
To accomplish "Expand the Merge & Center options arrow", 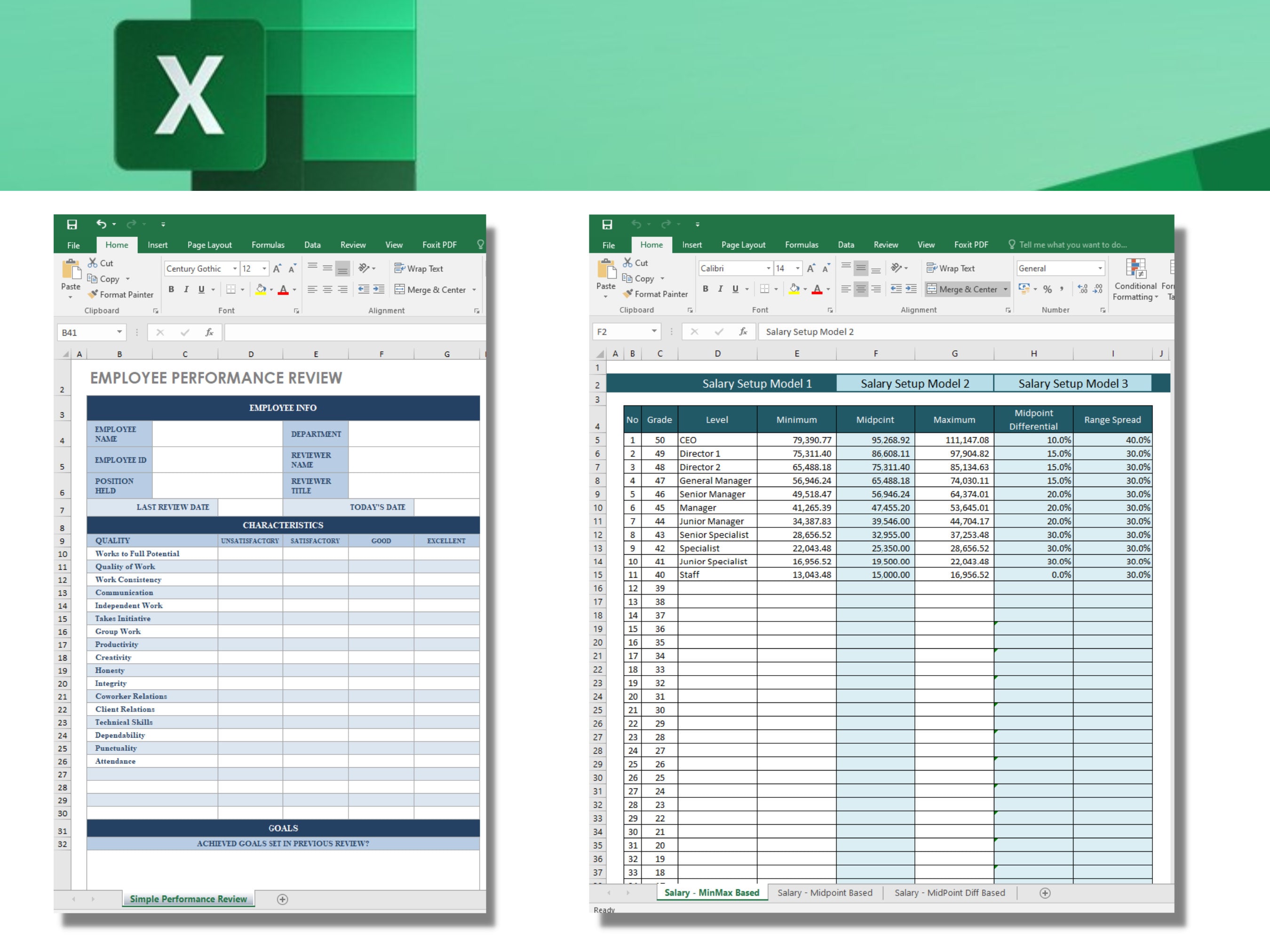I will click(x=1006, y=289).
